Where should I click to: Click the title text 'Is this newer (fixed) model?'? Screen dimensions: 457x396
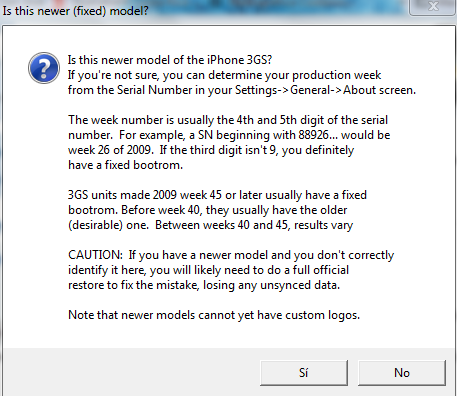point(75,11)
